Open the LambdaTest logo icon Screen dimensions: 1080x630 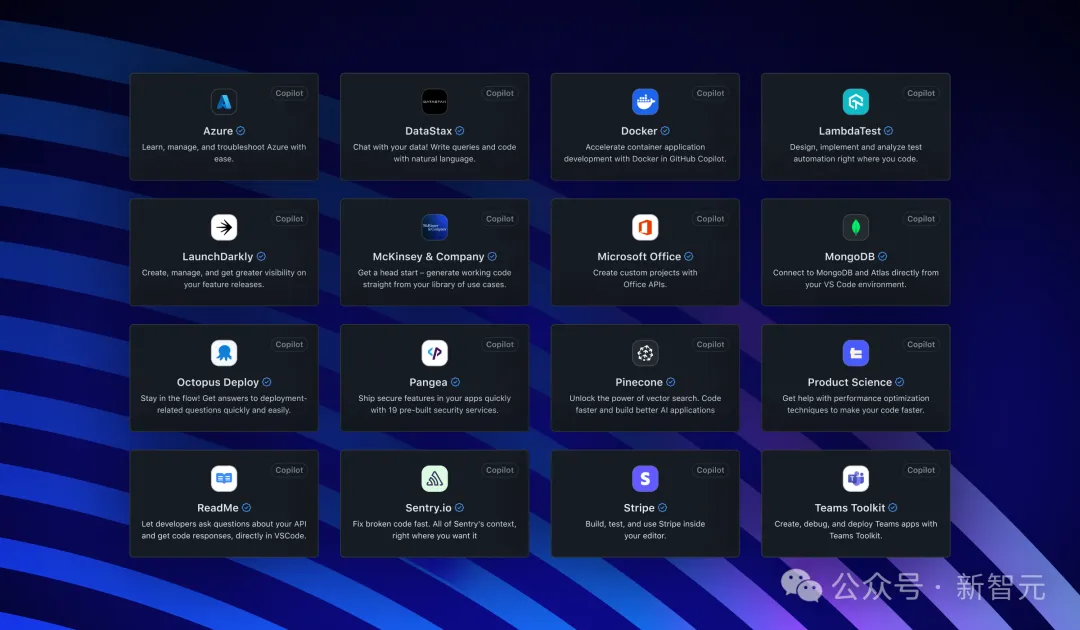(855, 102)
